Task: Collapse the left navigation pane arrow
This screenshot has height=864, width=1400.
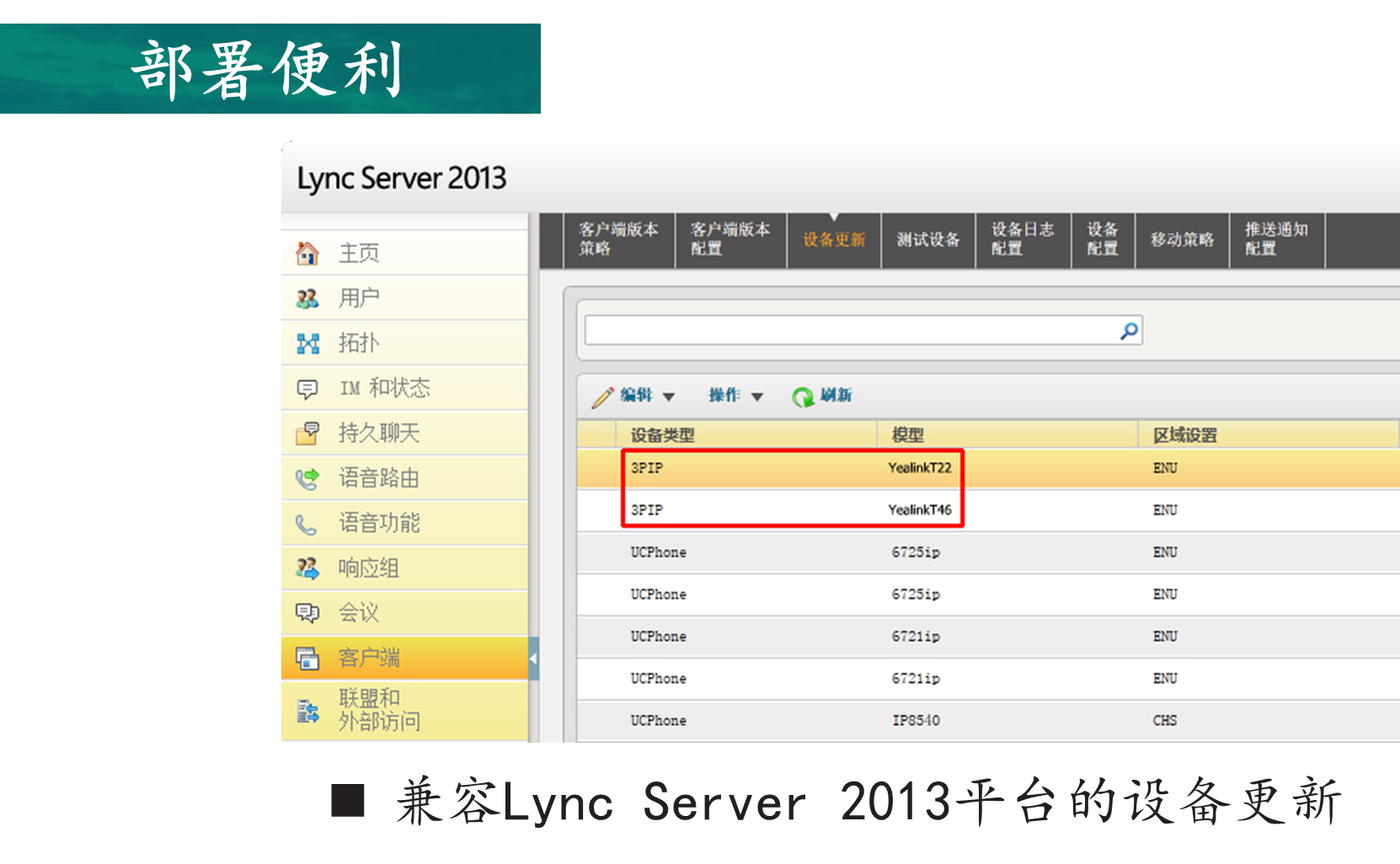Action: click(533, 659)
